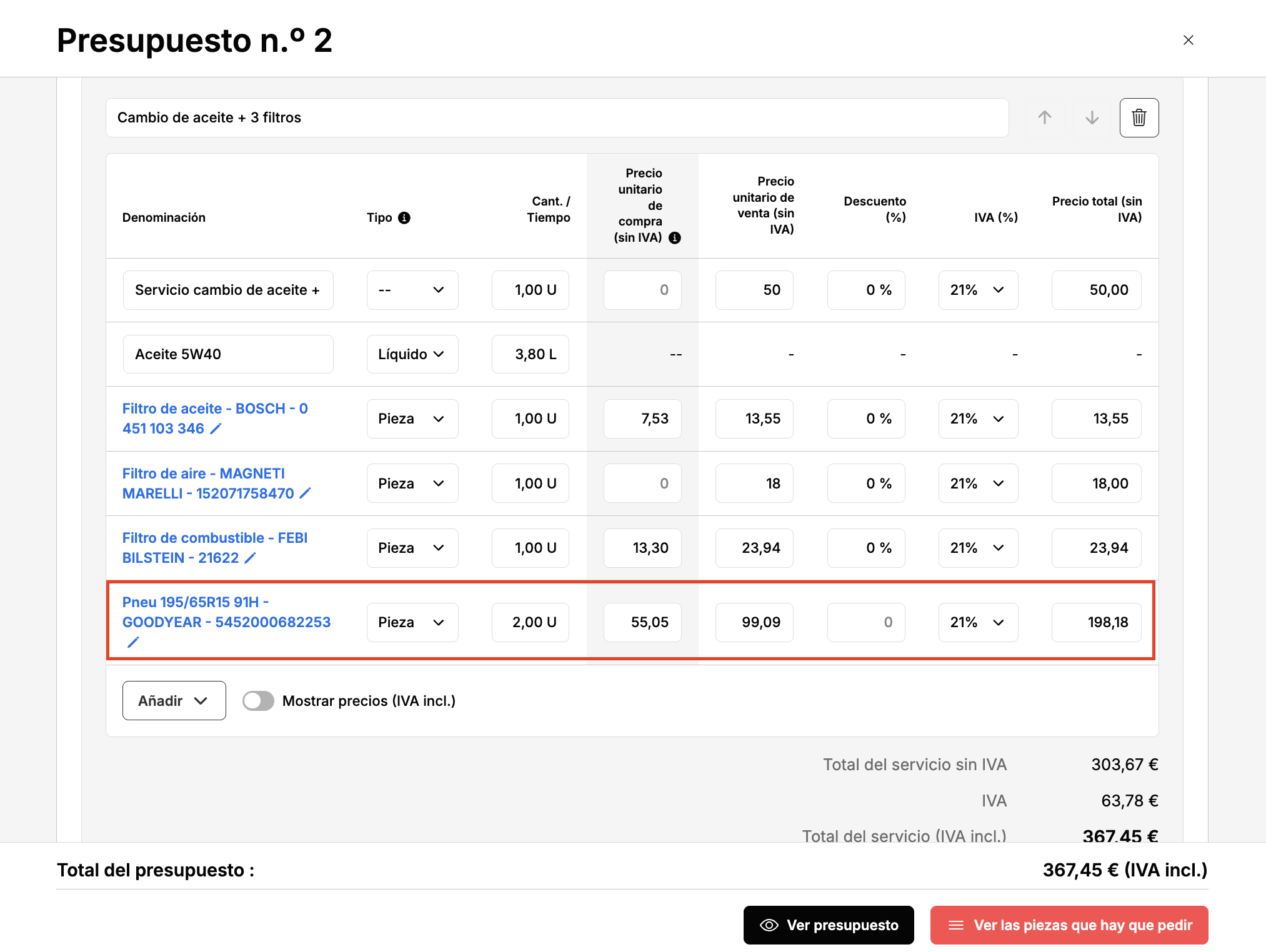The image size is (1266, 952).
Task: Click the sale price 18 field
Action: click(x=754, y=483)
